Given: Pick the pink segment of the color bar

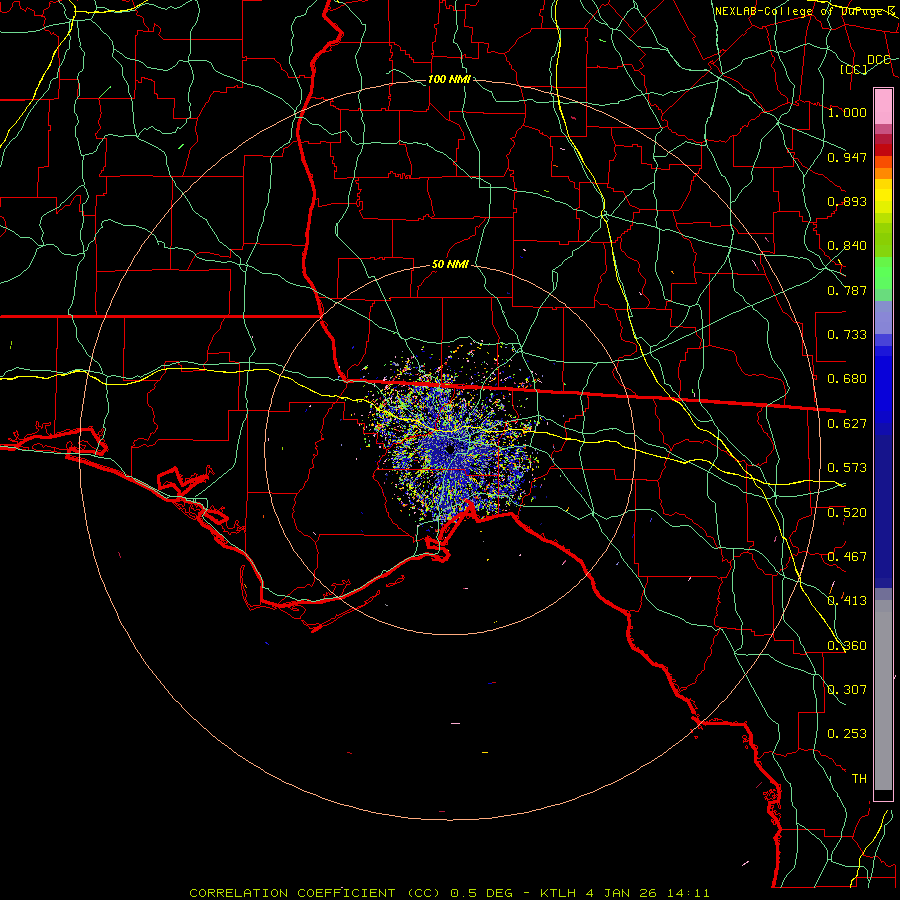Looking at the screenshot, I should click(883, 106).
